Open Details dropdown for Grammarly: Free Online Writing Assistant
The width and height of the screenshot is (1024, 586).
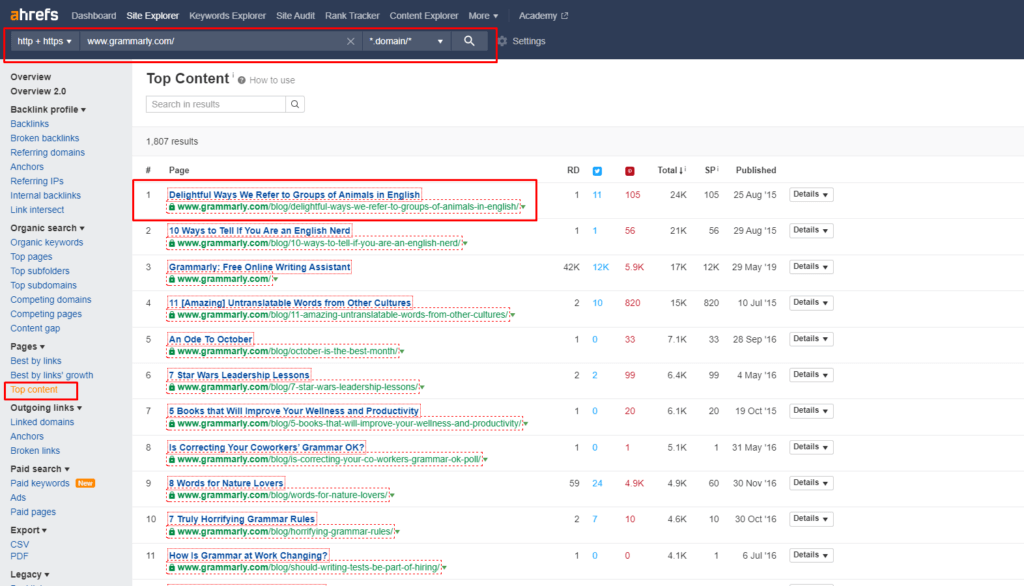click(811, 267)
